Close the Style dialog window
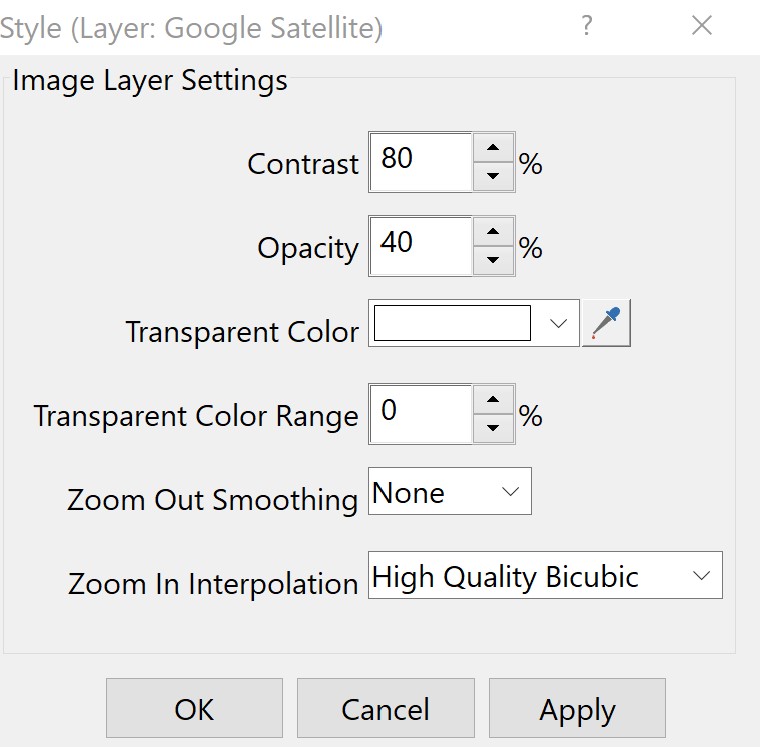Image resolution: width=760 pixels, height=747 pixels. (x=702, y=27)
